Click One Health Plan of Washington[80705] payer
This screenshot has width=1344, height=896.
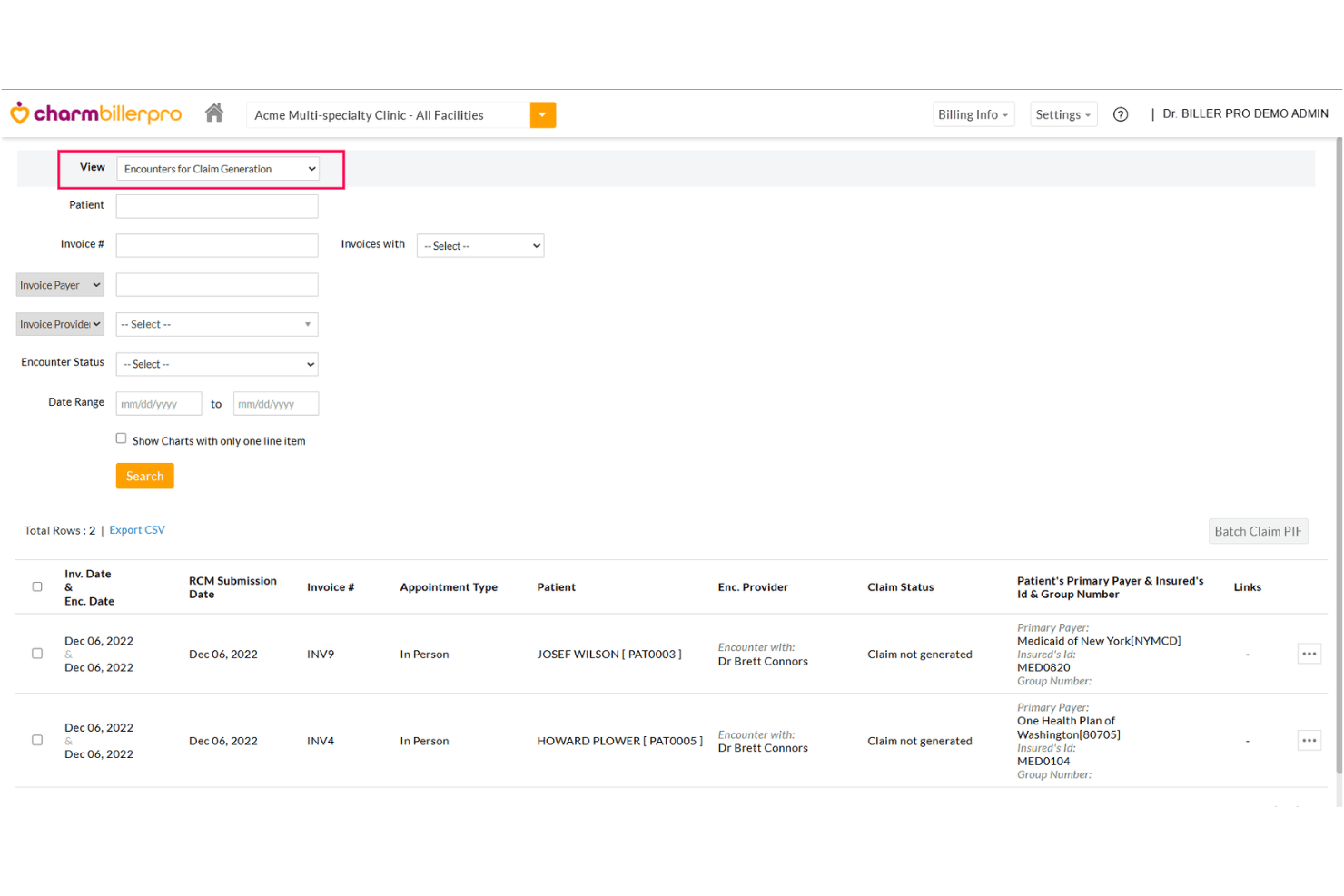coord(1069,728)
